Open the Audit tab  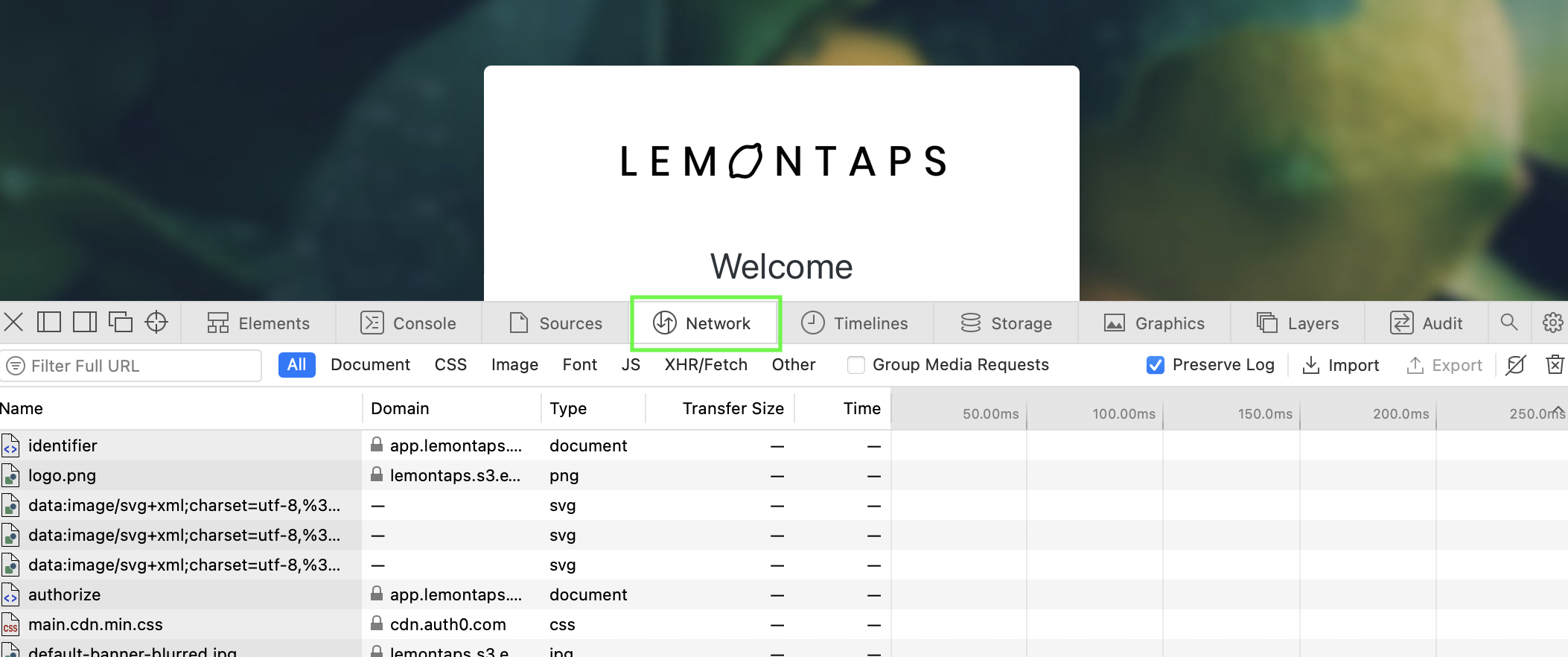(x=1427, y=323)
